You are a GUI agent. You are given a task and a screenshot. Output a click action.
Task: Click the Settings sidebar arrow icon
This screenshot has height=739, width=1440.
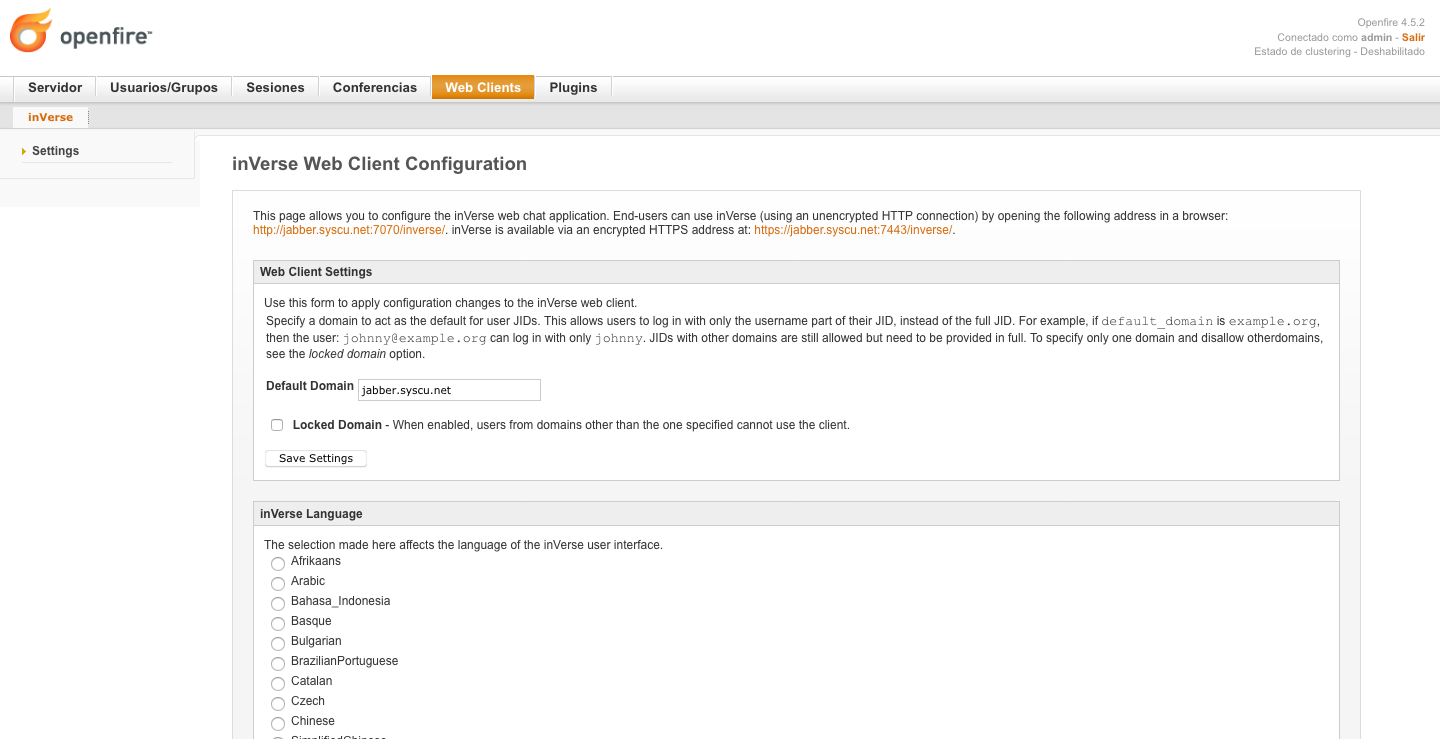(x=23, y=151)
